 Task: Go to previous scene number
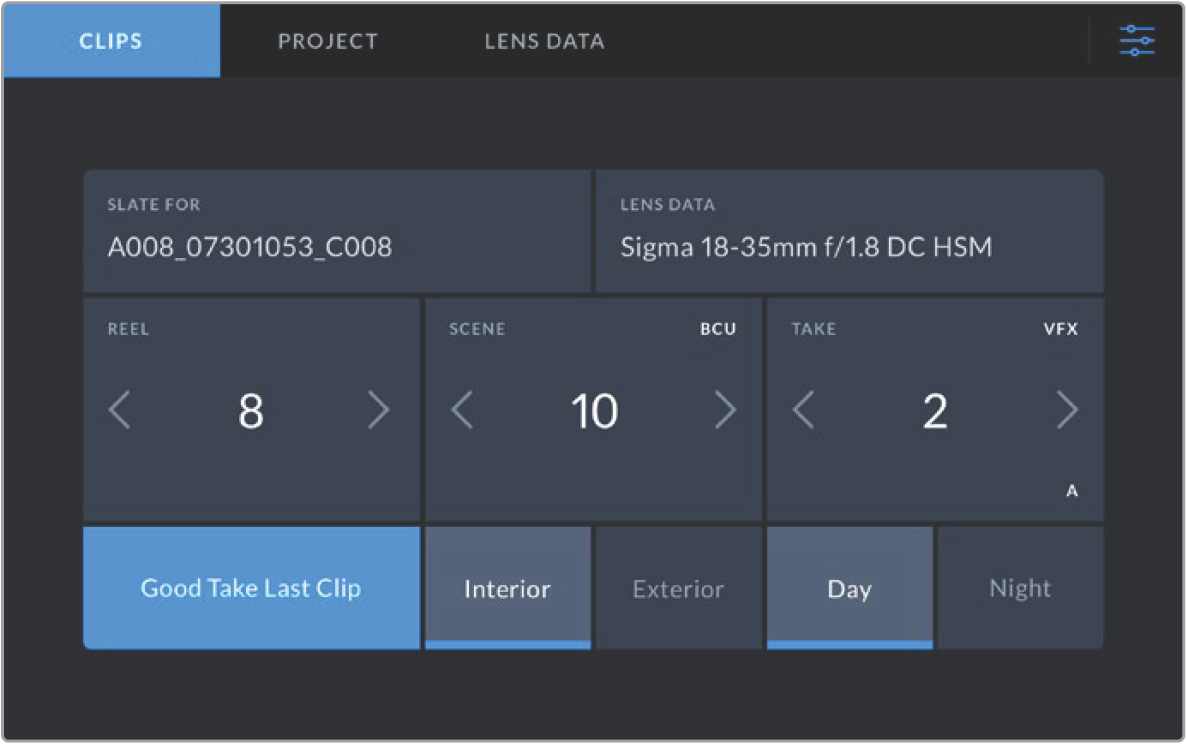463,410
